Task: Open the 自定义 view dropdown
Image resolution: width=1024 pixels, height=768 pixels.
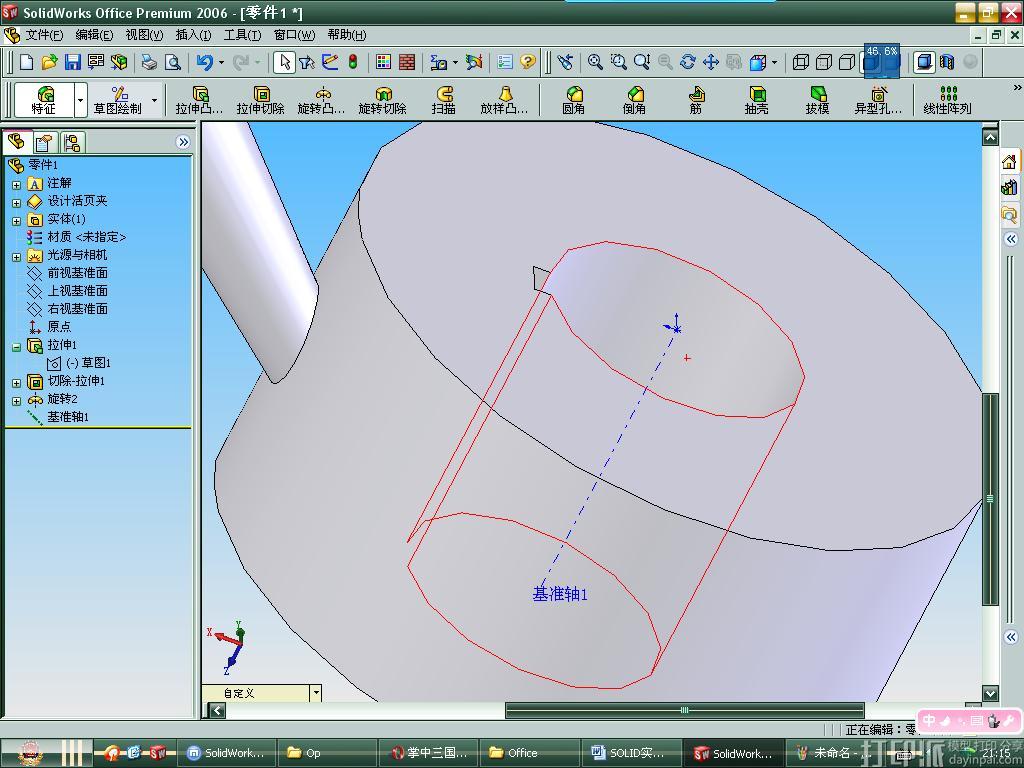Action: (x=316, y=693)
